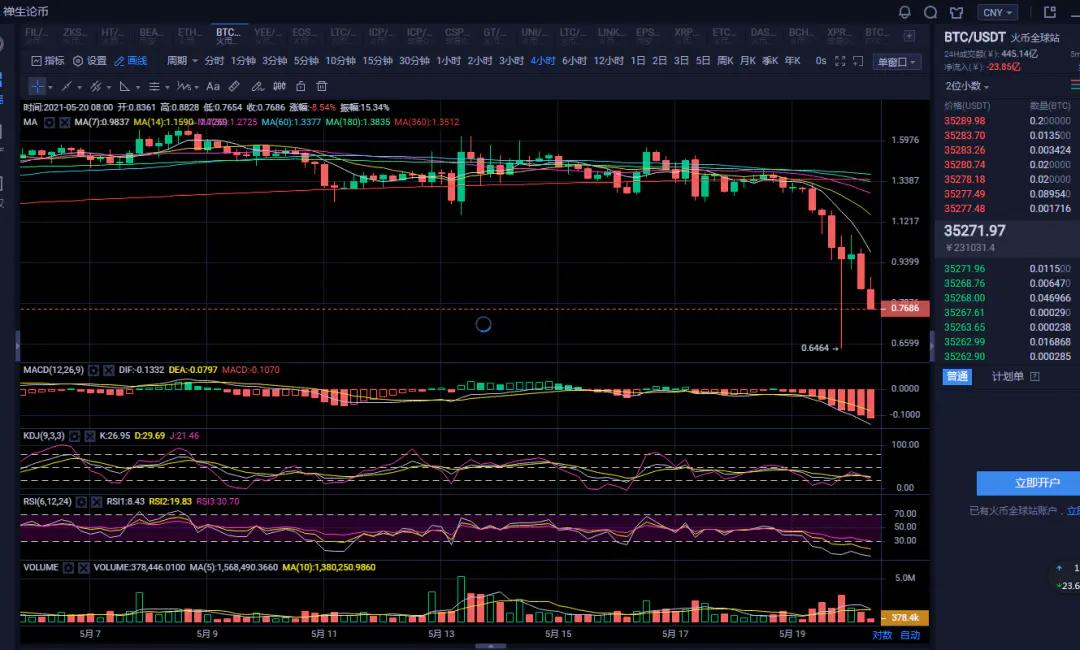Screen dimensions: 1080x650
Task: Click the current price tag 0.7686 on axis
Action: (x=905, y=308)
